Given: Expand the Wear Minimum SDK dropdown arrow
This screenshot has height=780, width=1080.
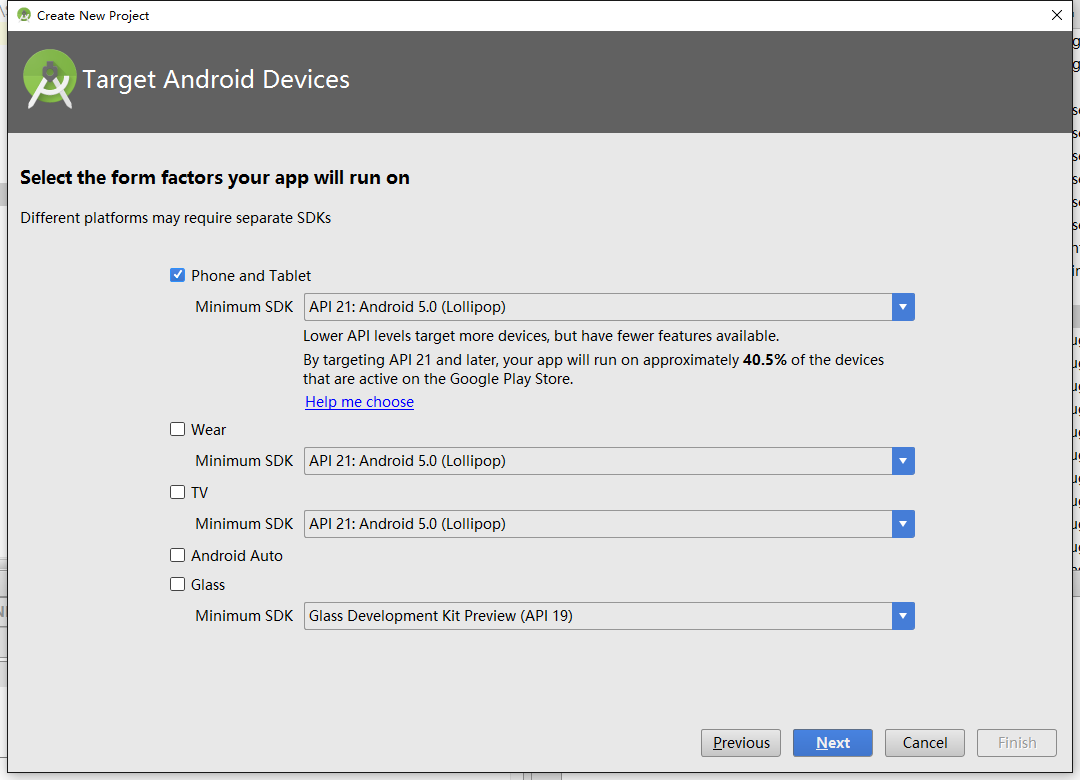Looking at the screenshot, I should (x=903, y=461).
